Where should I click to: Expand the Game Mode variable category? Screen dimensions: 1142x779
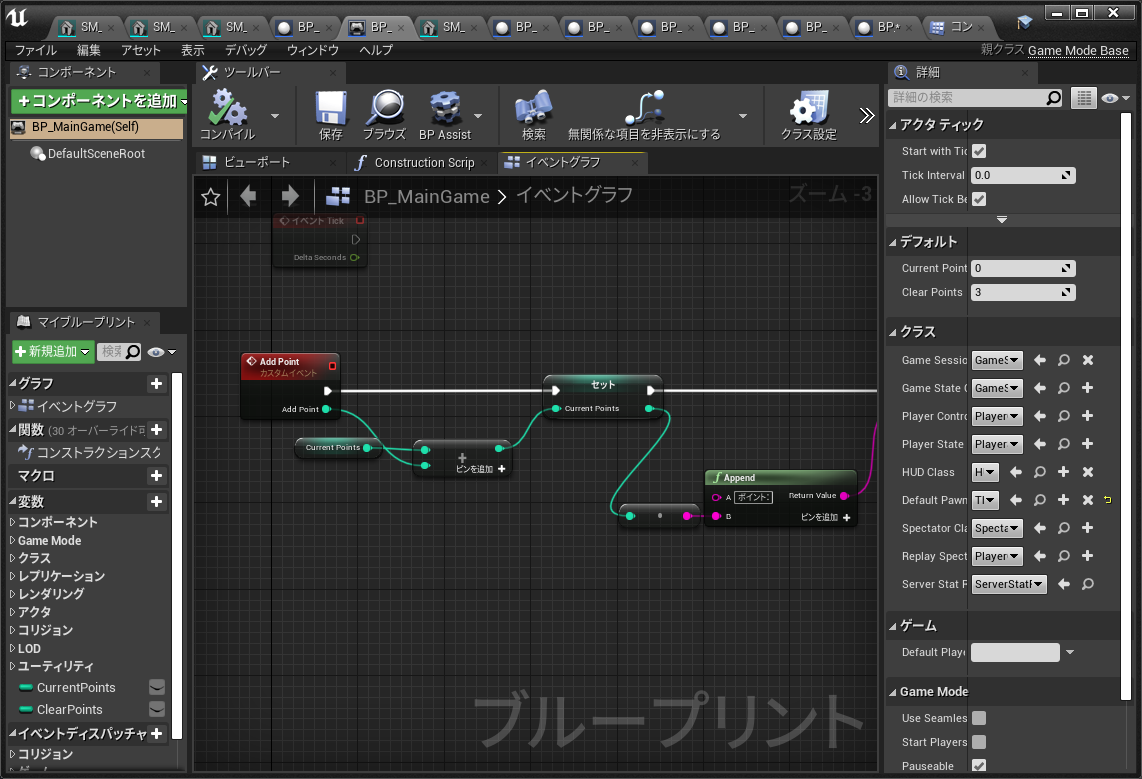tap(12, 540)
